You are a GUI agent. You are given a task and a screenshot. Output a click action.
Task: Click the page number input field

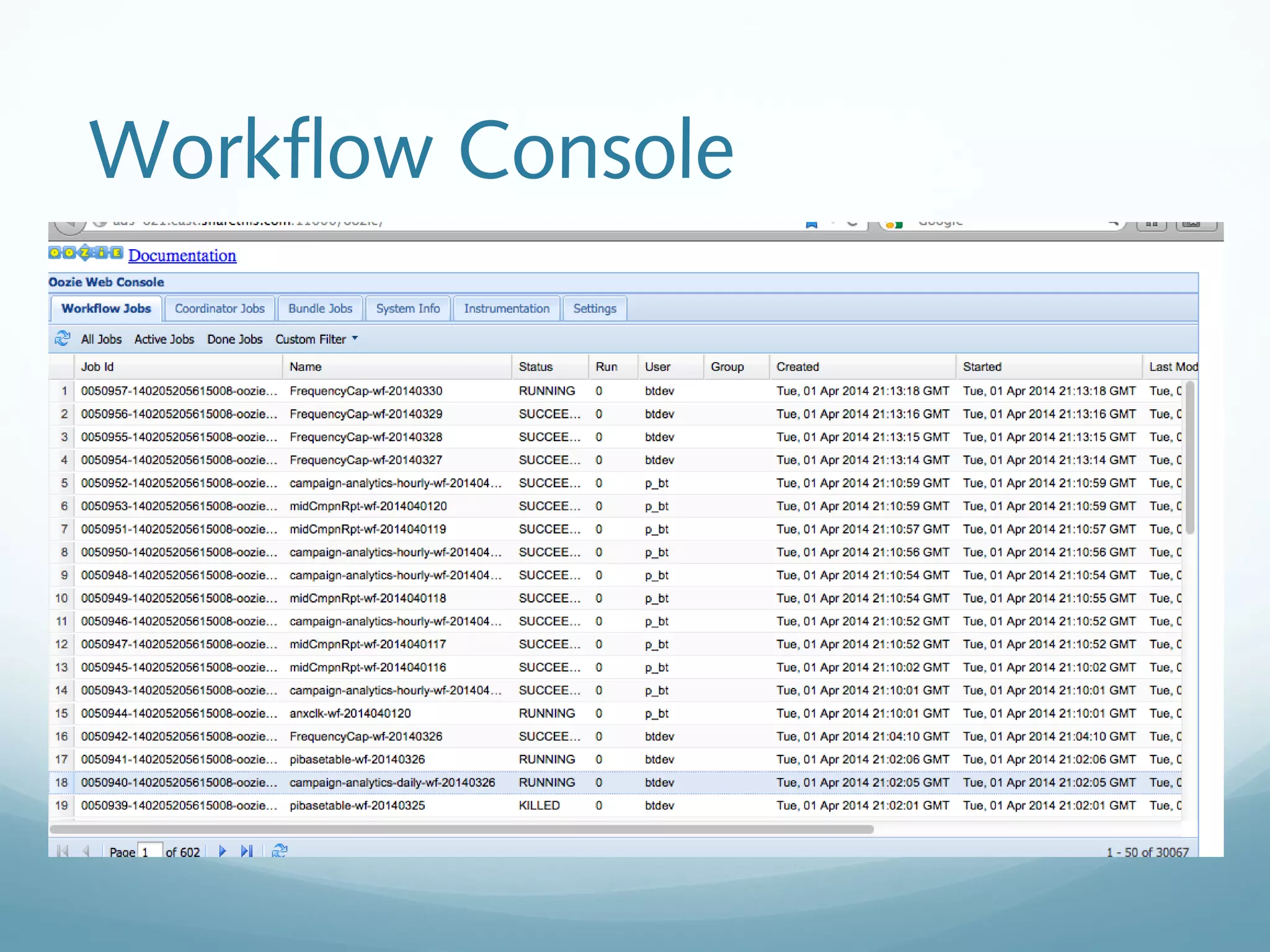coord(150,852)
